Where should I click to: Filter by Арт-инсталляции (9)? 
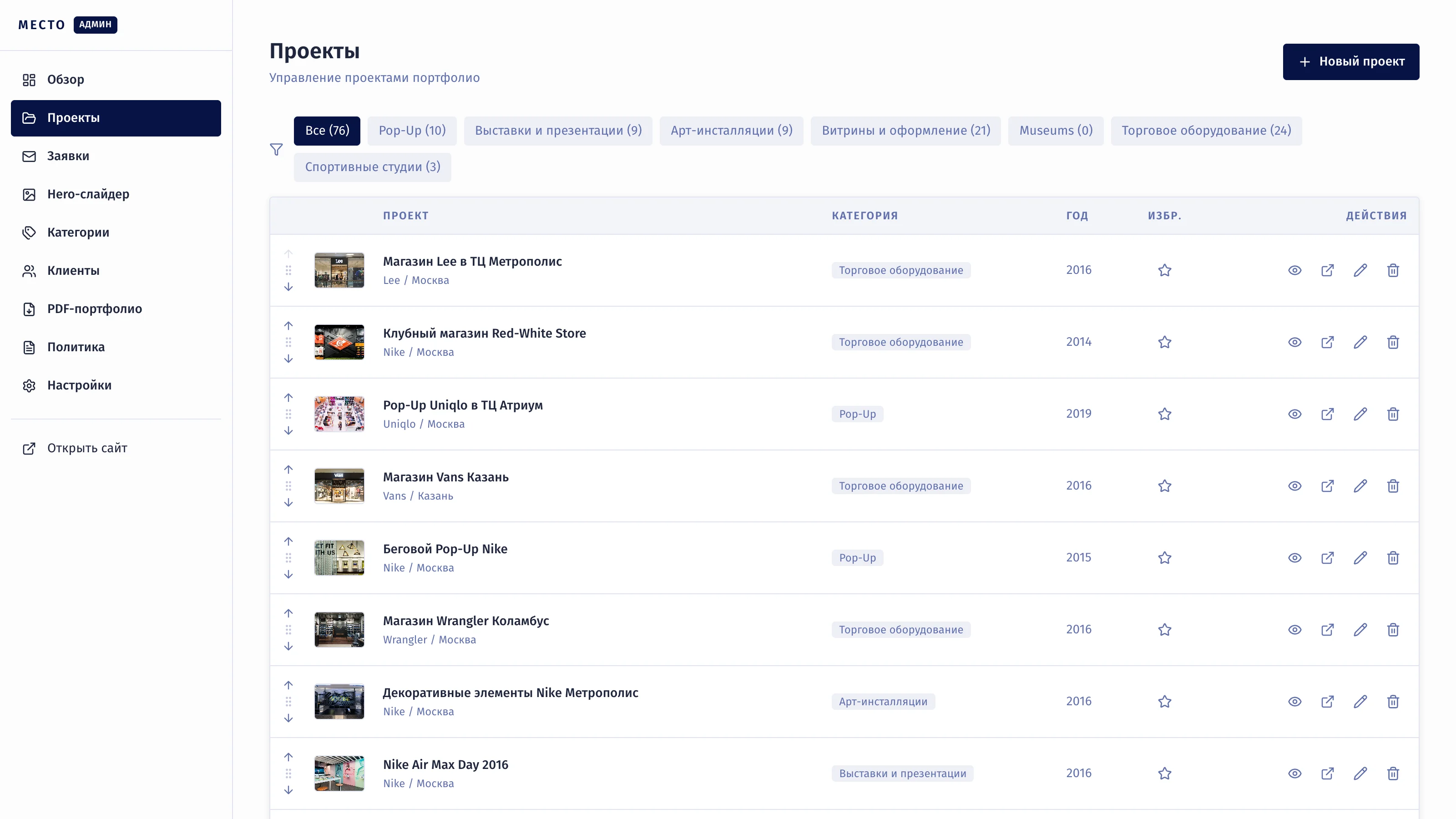click(731, 131)
